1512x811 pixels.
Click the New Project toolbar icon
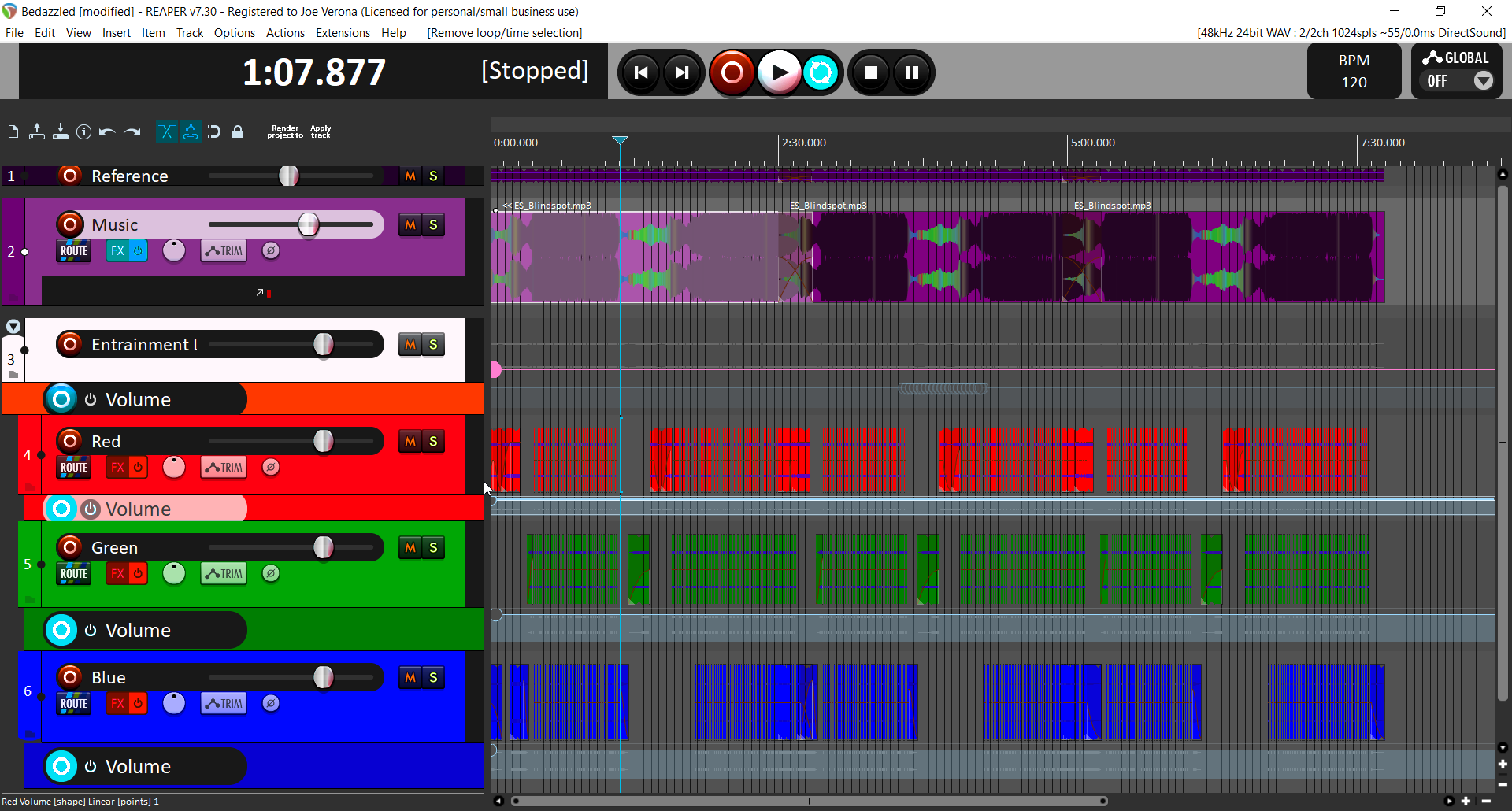[13, 132]
